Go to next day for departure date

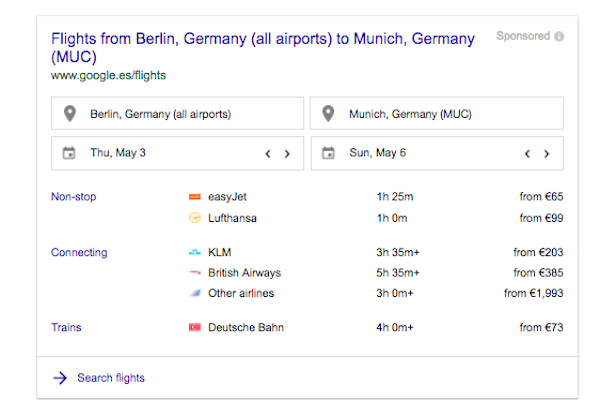point(287,154)
